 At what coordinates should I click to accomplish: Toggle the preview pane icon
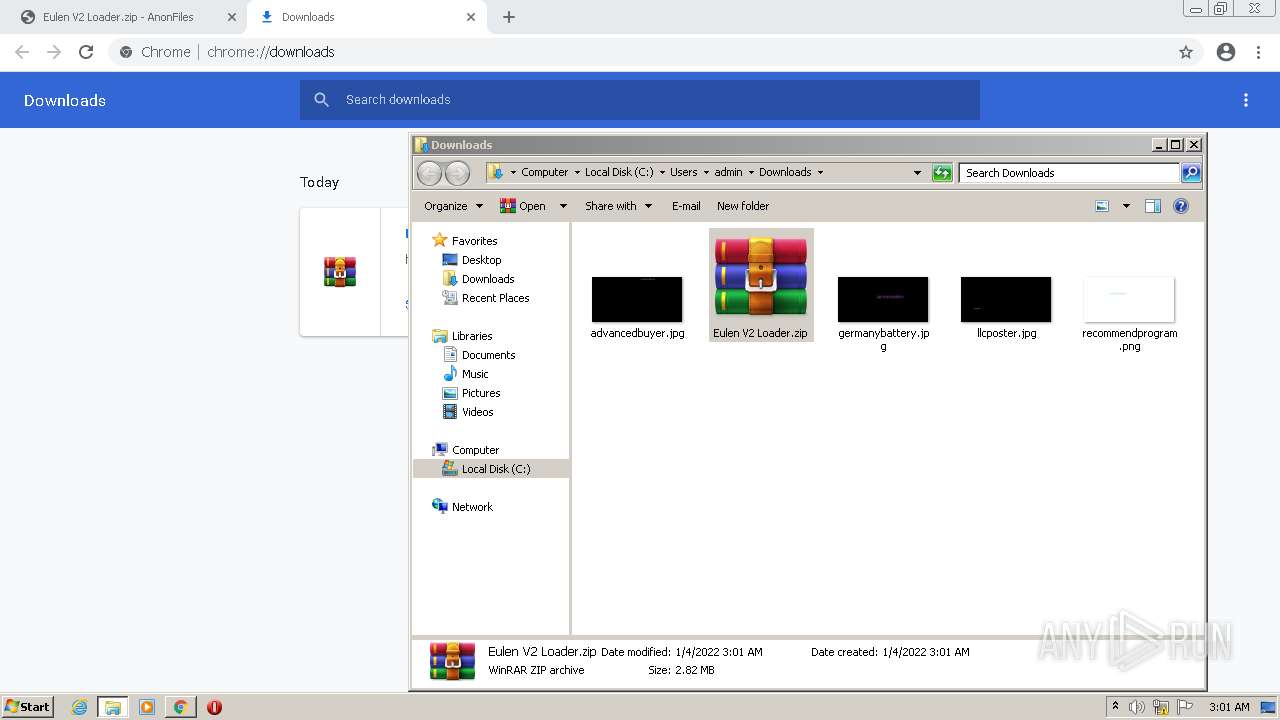click(x=1153, y=206)
